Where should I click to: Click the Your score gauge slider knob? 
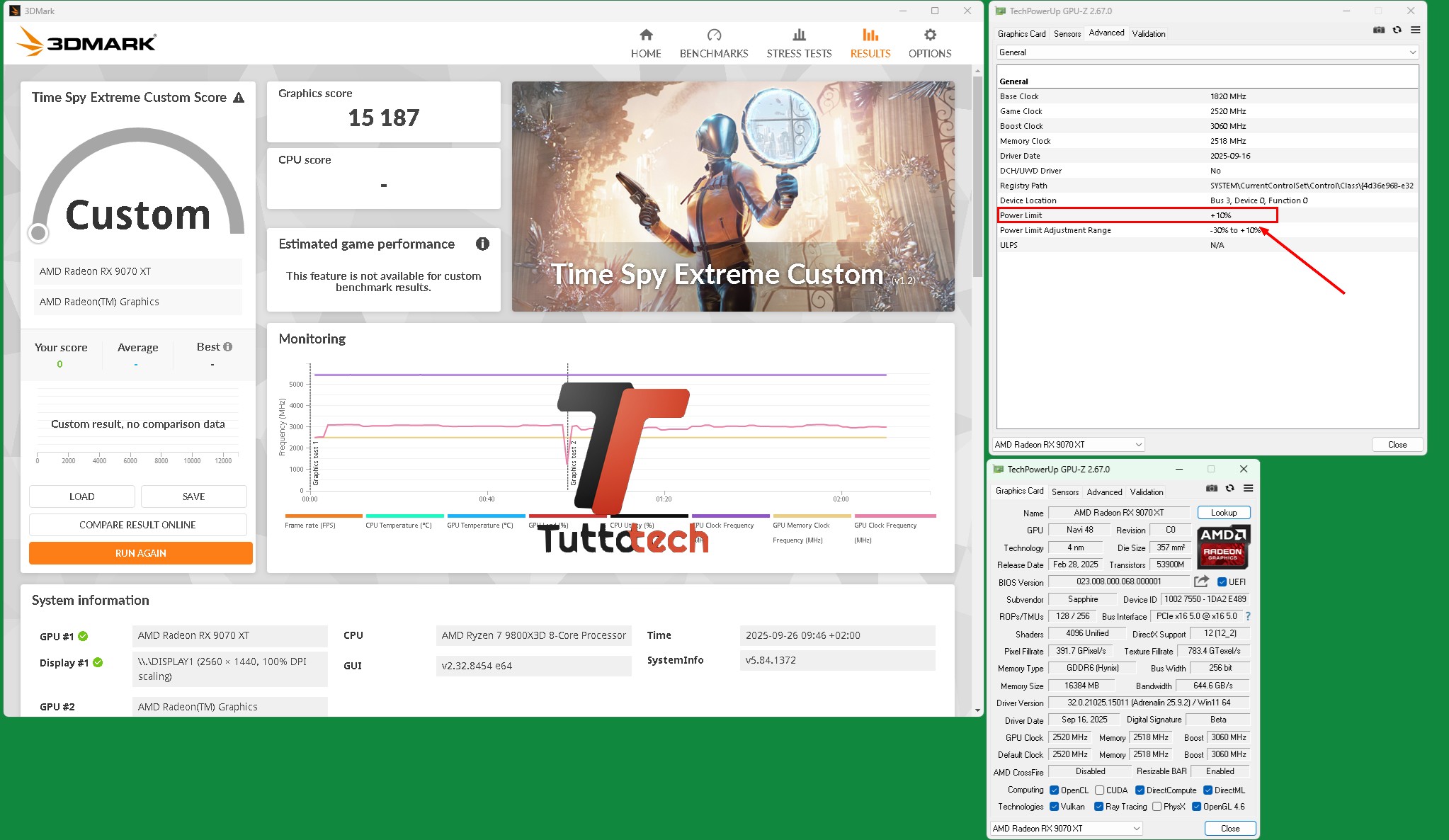(38, 232)
